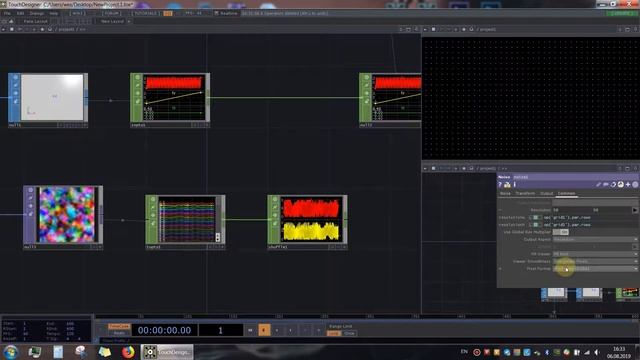
Task: Toggle the TimeCode display mode
Action: point(119,327)
